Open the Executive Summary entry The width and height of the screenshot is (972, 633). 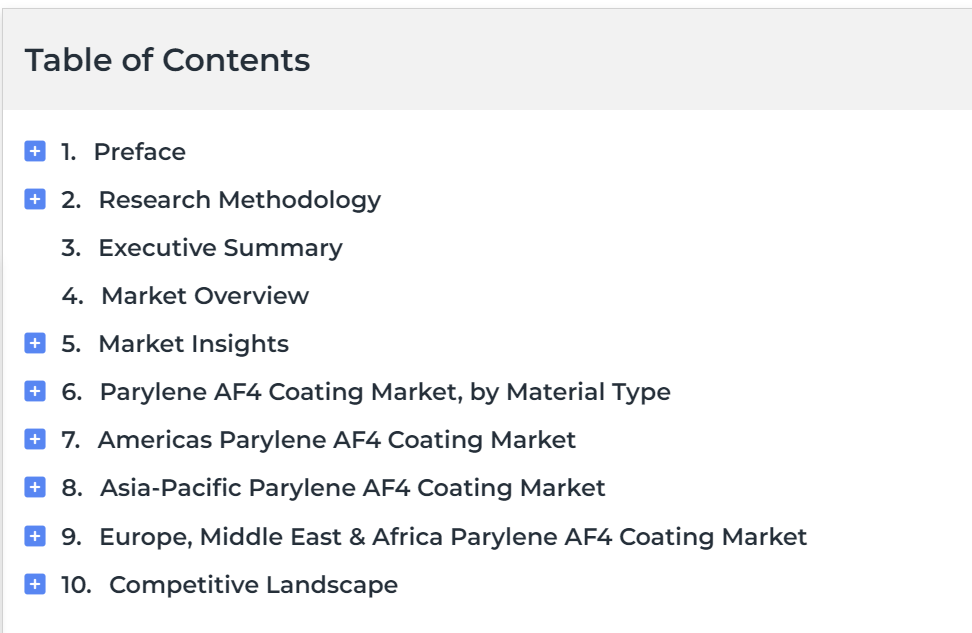221,248
